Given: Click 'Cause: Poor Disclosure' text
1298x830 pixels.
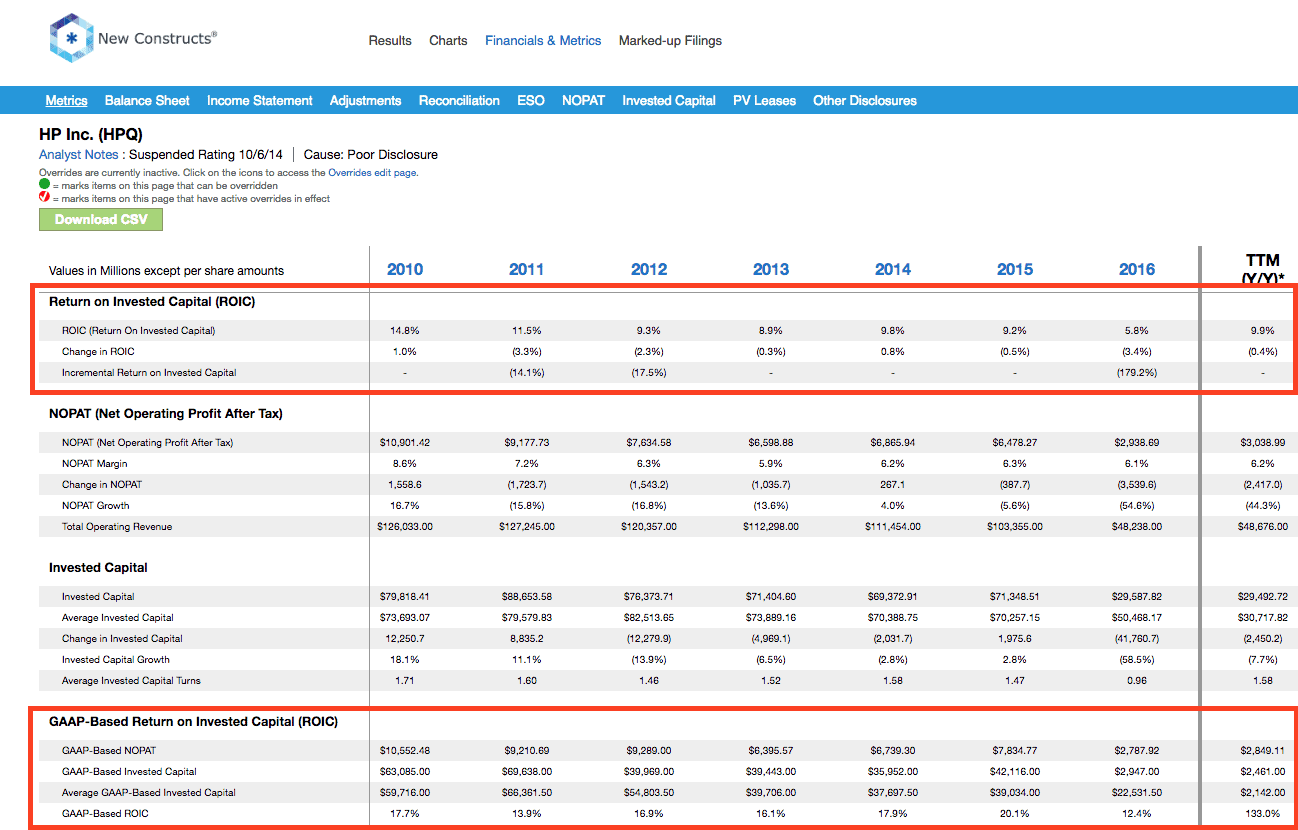Looking at the screenshot, I should click(371, 155).
